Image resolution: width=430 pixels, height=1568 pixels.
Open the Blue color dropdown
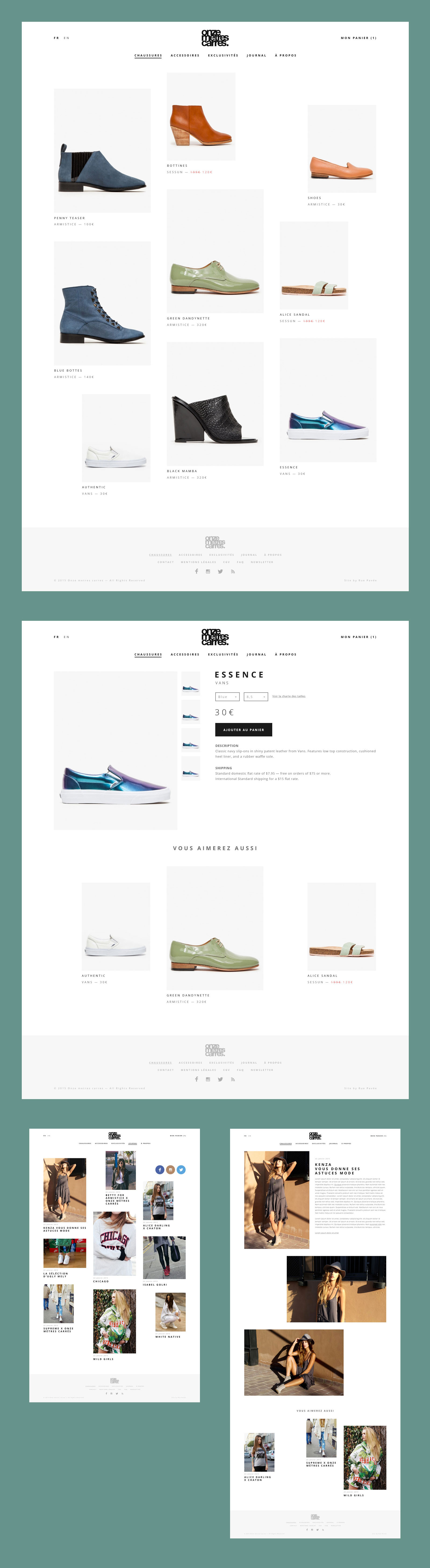tap(227, 696)
